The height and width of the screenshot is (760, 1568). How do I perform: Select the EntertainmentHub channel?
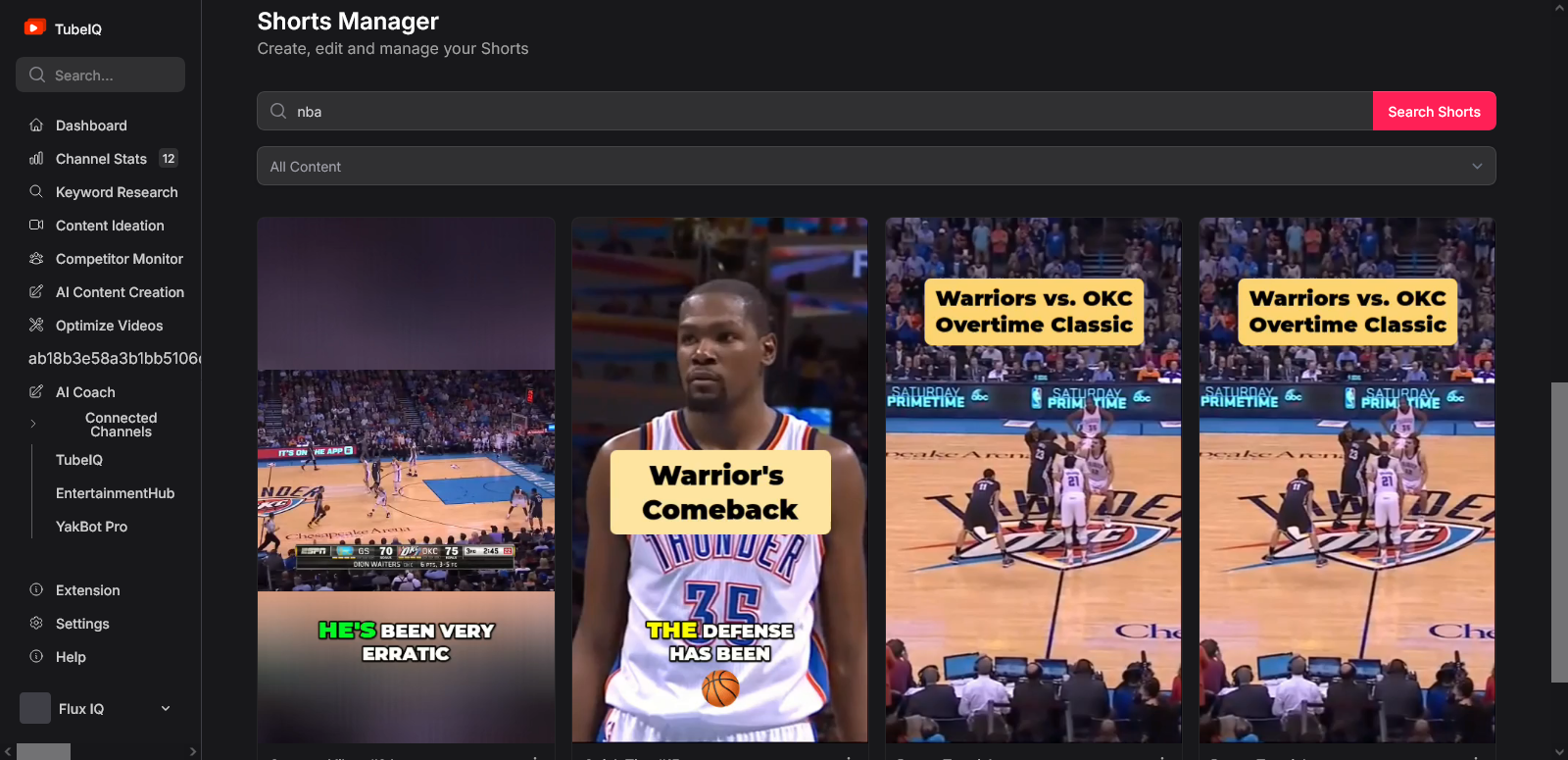tap(115, 493)
